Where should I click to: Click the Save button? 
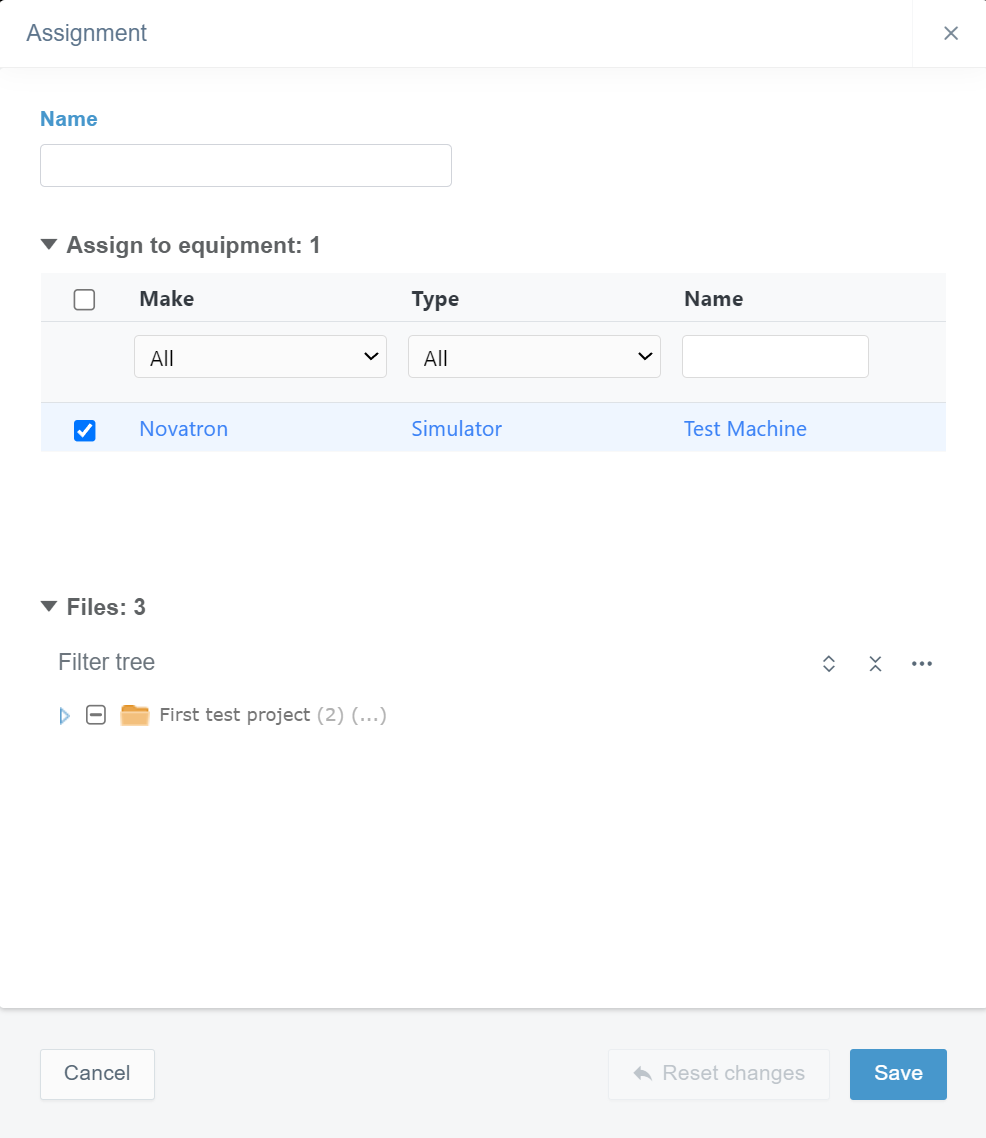coord(898,1074)
